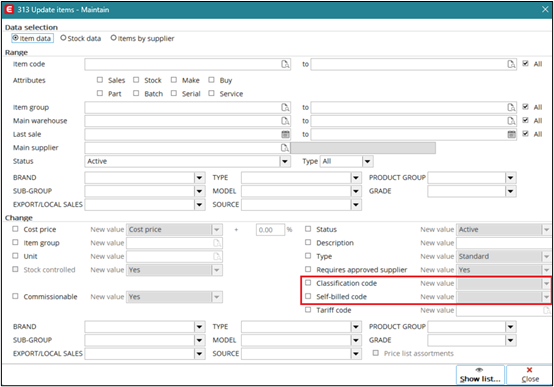The image size is (554, 387).
Task: Tick the Sales attribute checkbox
Action: (x=100, y=80)
